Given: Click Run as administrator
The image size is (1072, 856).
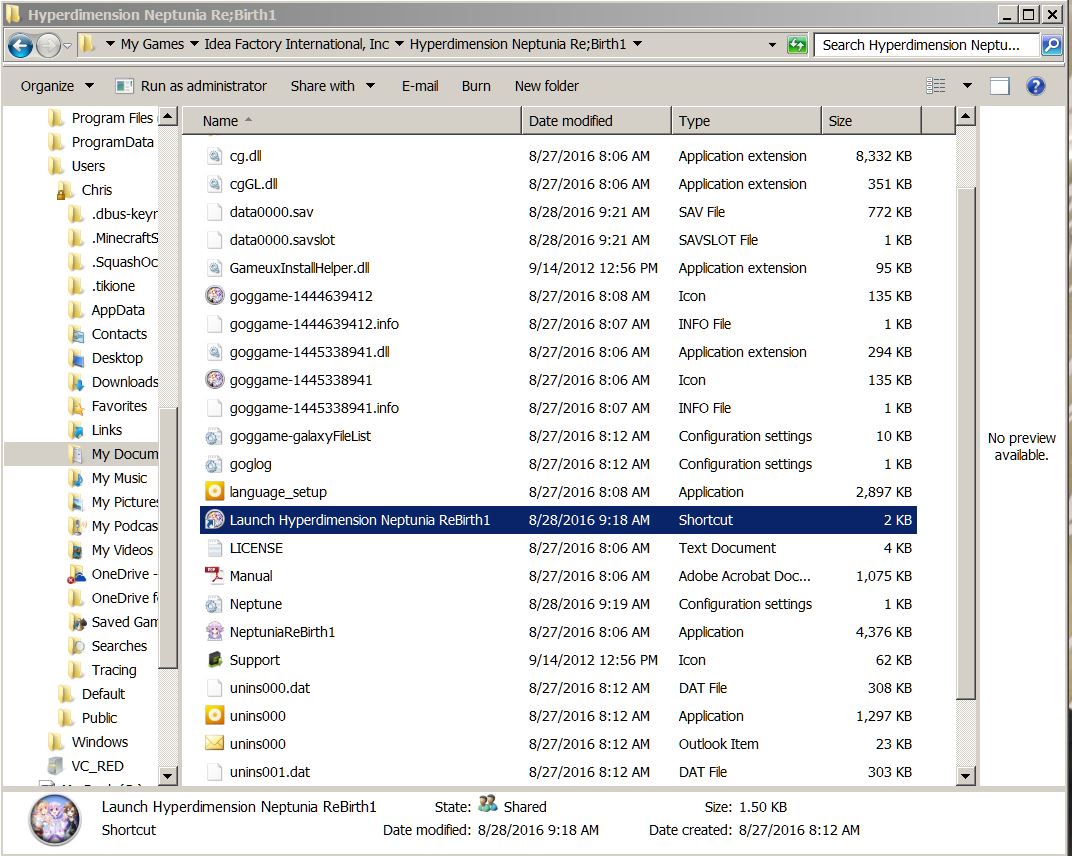Looking at the screenshot, I should [191, 86].
